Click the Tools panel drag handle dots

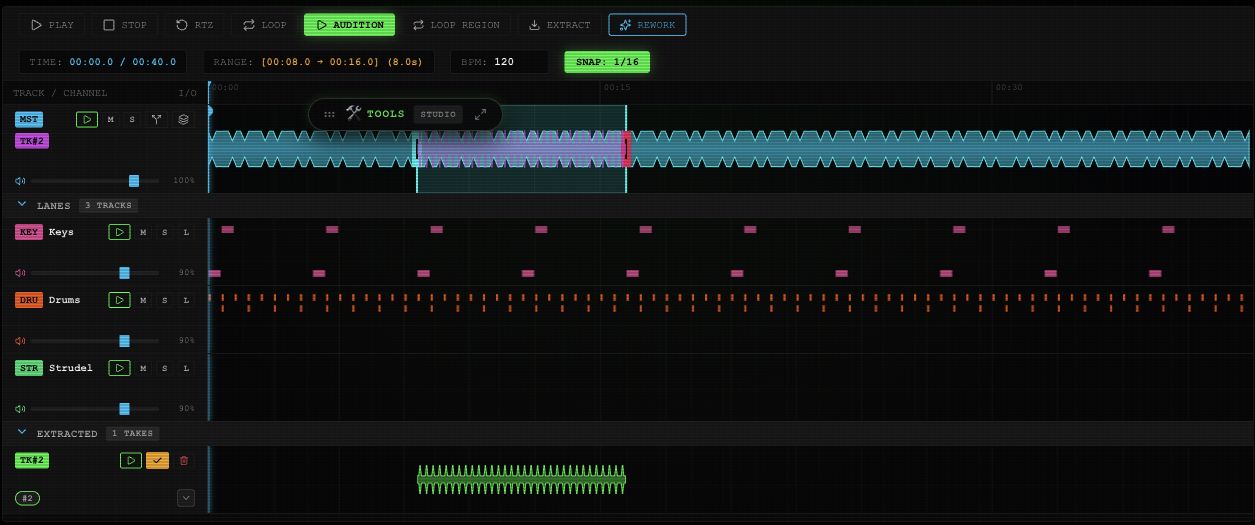click(329, 114)
